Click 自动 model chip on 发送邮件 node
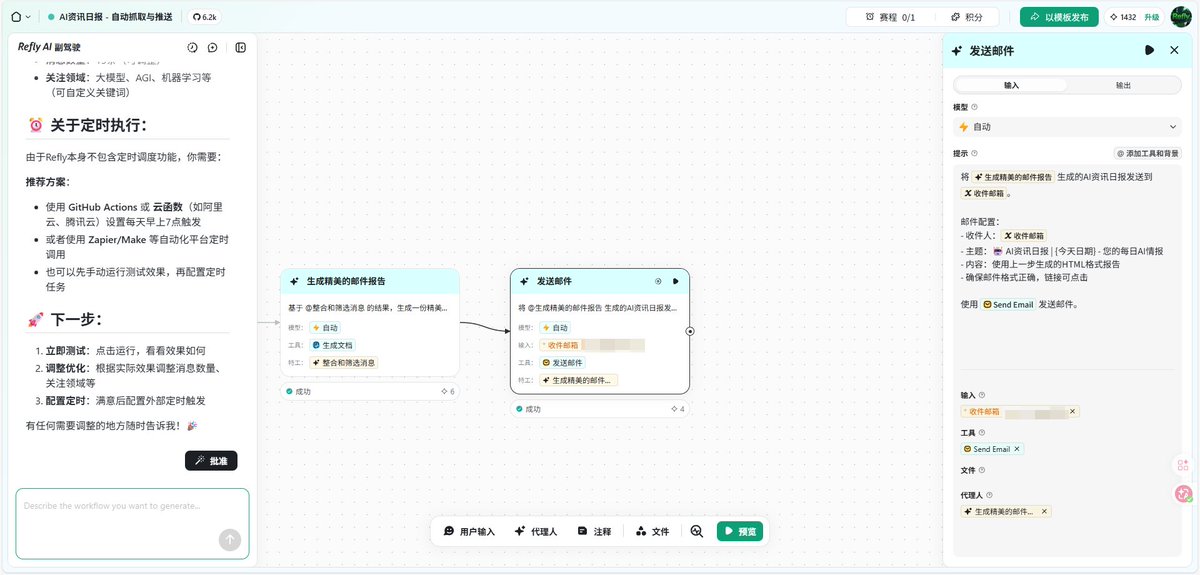Viewport: 1200px width, 575px height. coord(555,327)
